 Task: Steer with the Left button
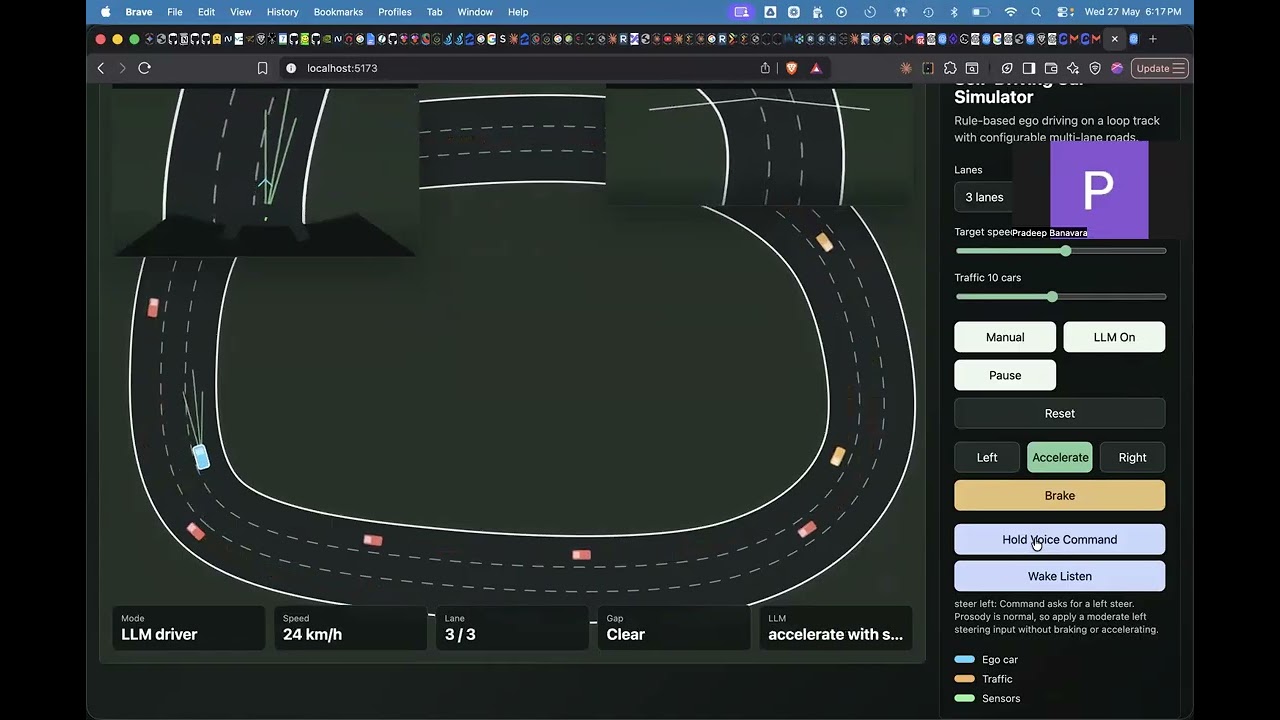click(987, 457)
